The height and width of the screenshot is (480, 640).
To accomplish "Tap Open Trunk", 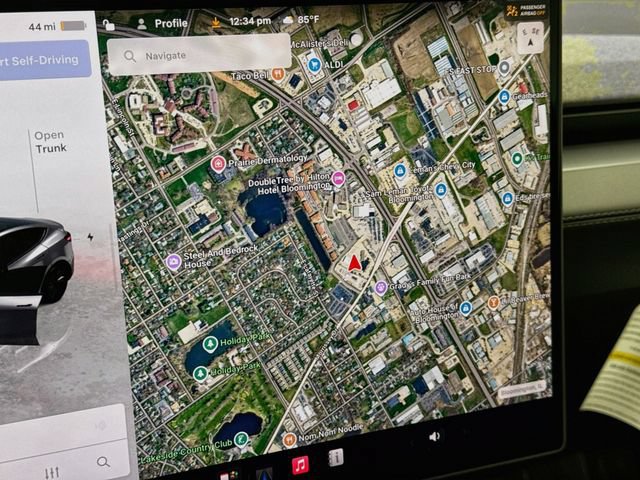I will click(50, 142).
